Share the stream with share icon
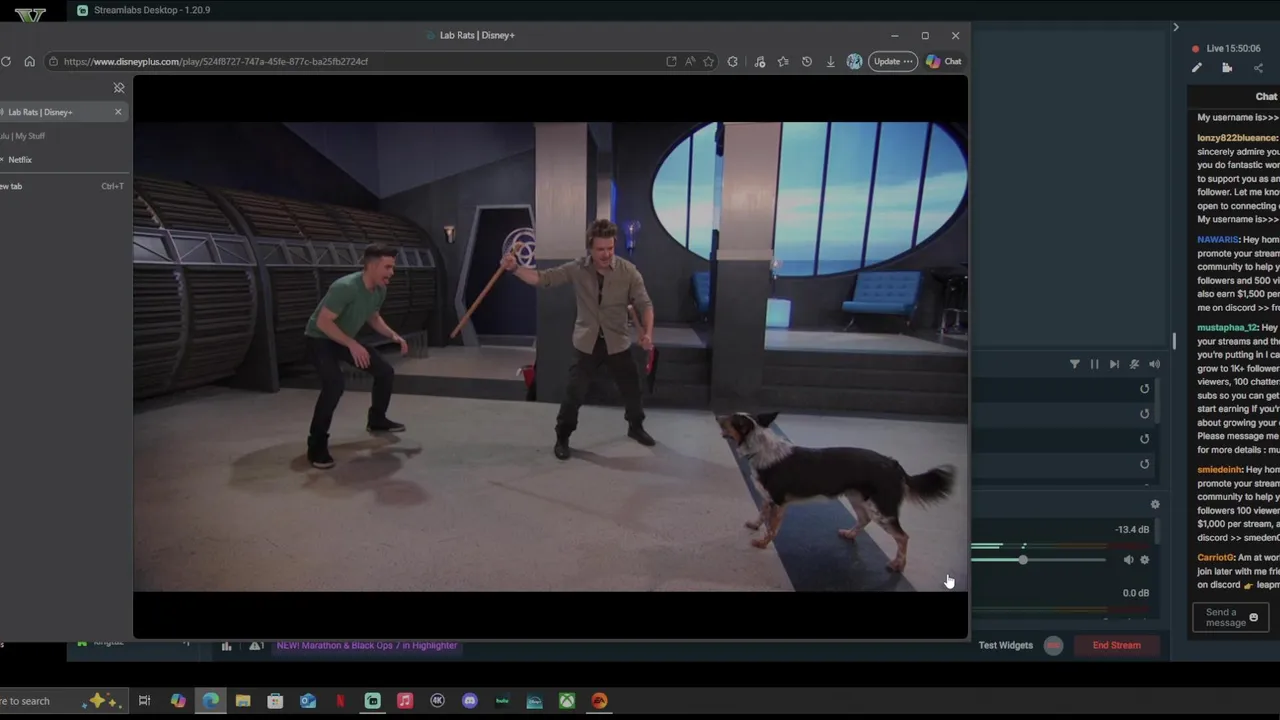Viewport: 1280px width, 720px height. [x=1258, y=68]
